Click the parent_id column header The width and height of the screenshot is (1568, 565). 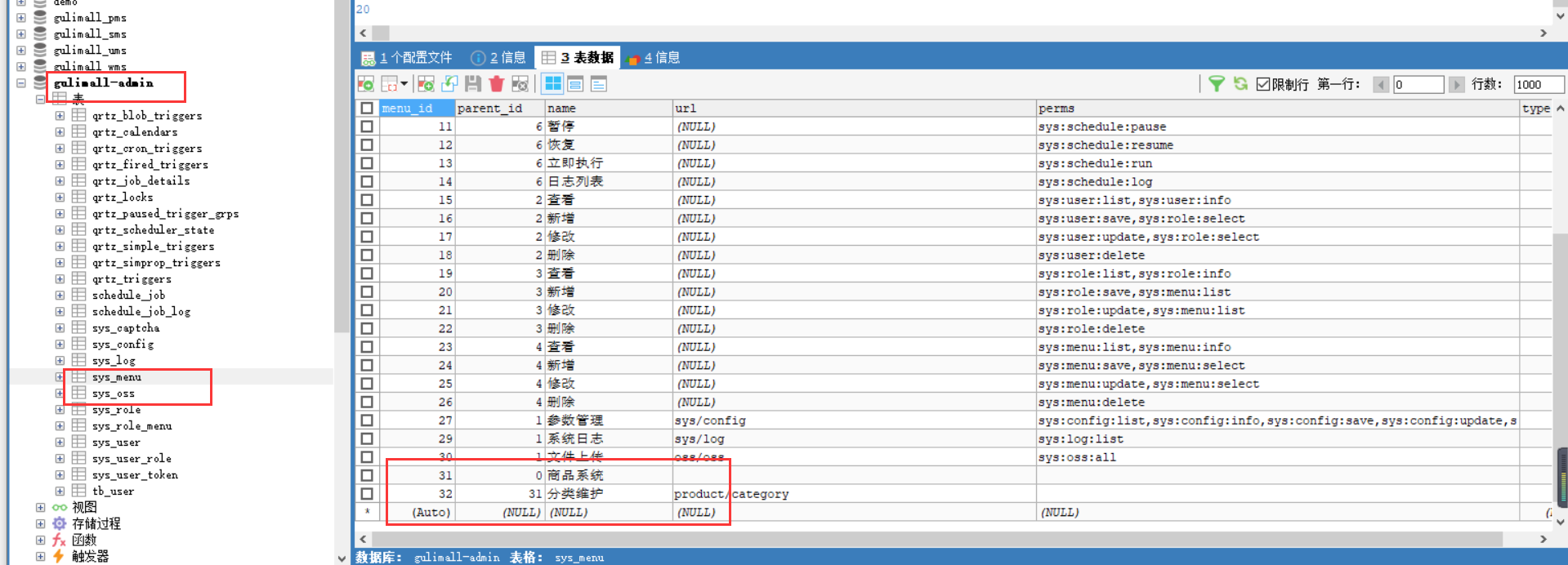point(499,108)
